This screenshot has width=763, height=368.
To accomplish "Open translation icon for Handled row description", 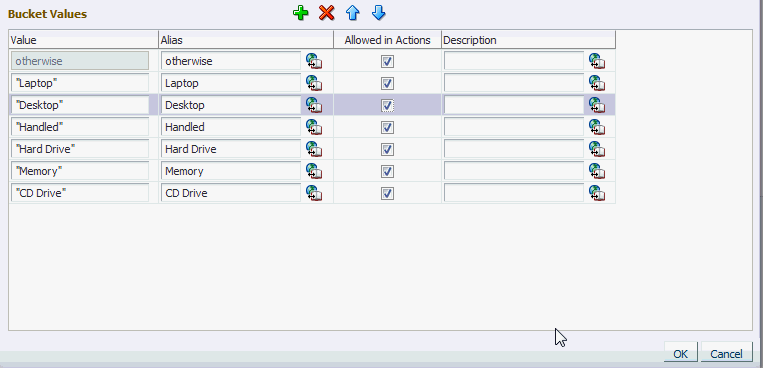I will coord(597,127).
